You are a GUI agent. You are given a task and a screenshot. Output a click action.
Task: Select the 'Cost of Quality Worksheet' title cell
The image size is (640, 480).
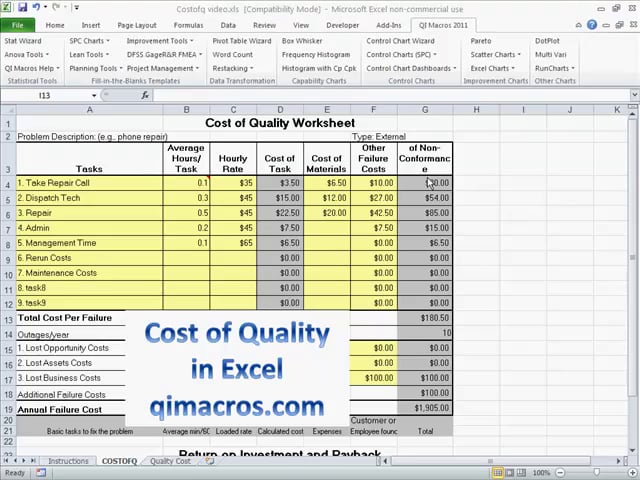(x=280, y=123)
